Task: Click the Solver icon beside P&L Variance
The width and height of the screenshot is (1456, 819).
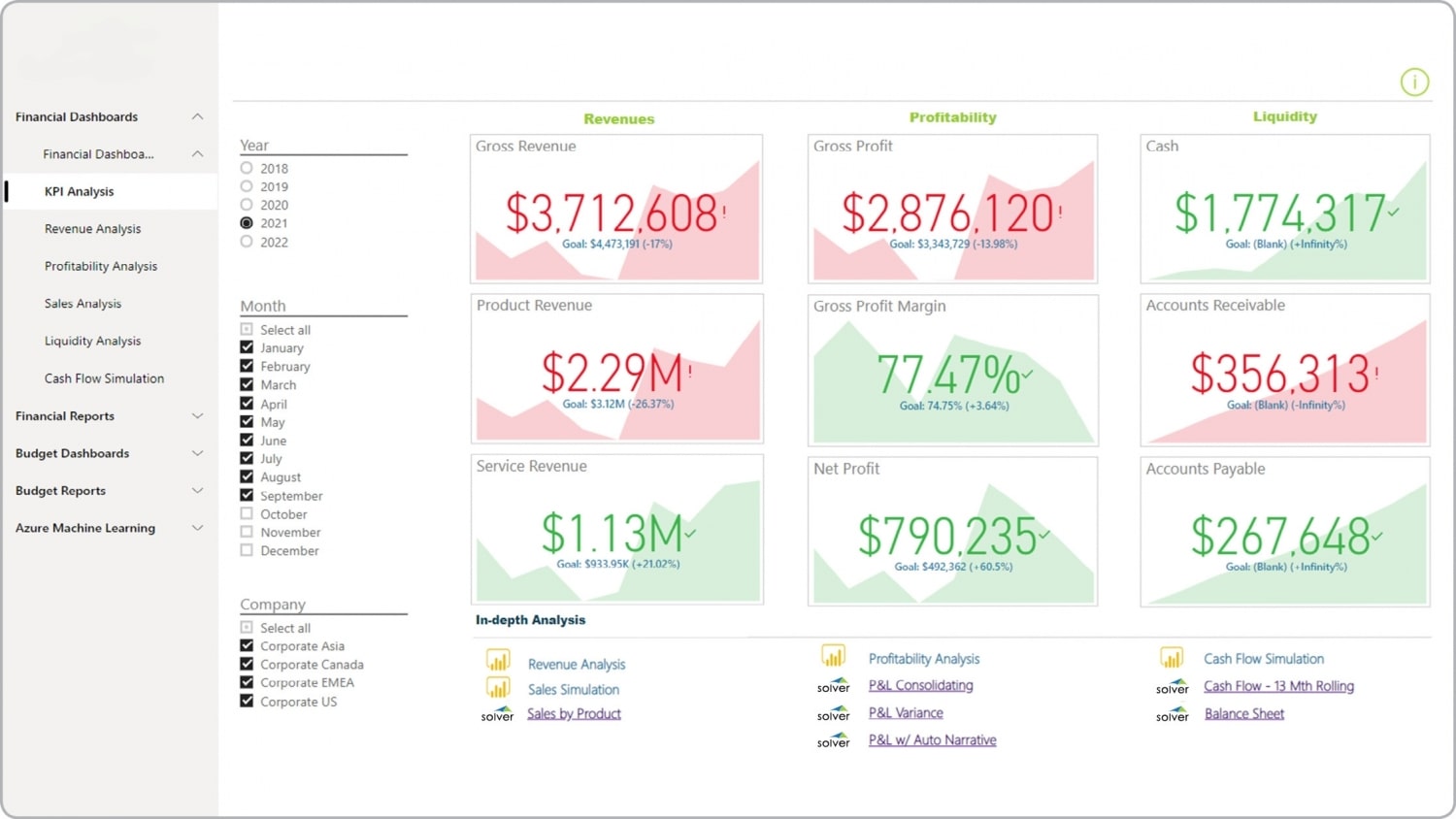Action: tap(833, 713)
